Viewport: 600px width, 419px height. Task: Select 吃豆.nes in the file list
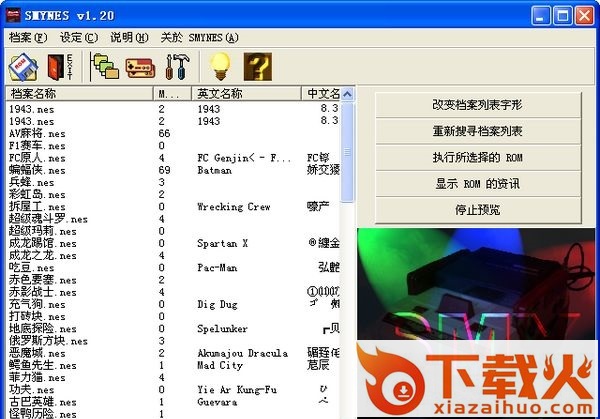[x=31, y=267]
